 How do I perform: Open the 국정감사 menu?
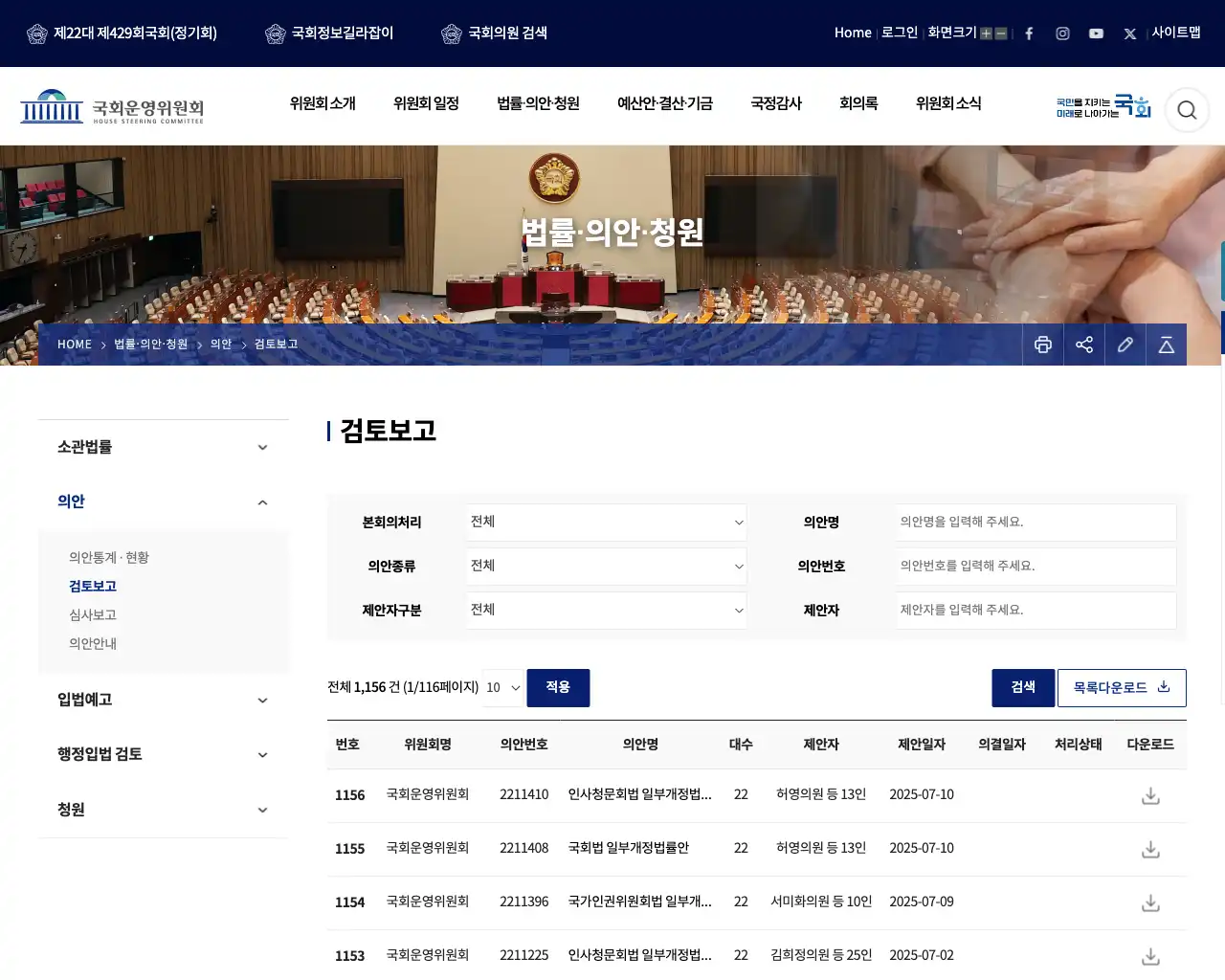776,103
